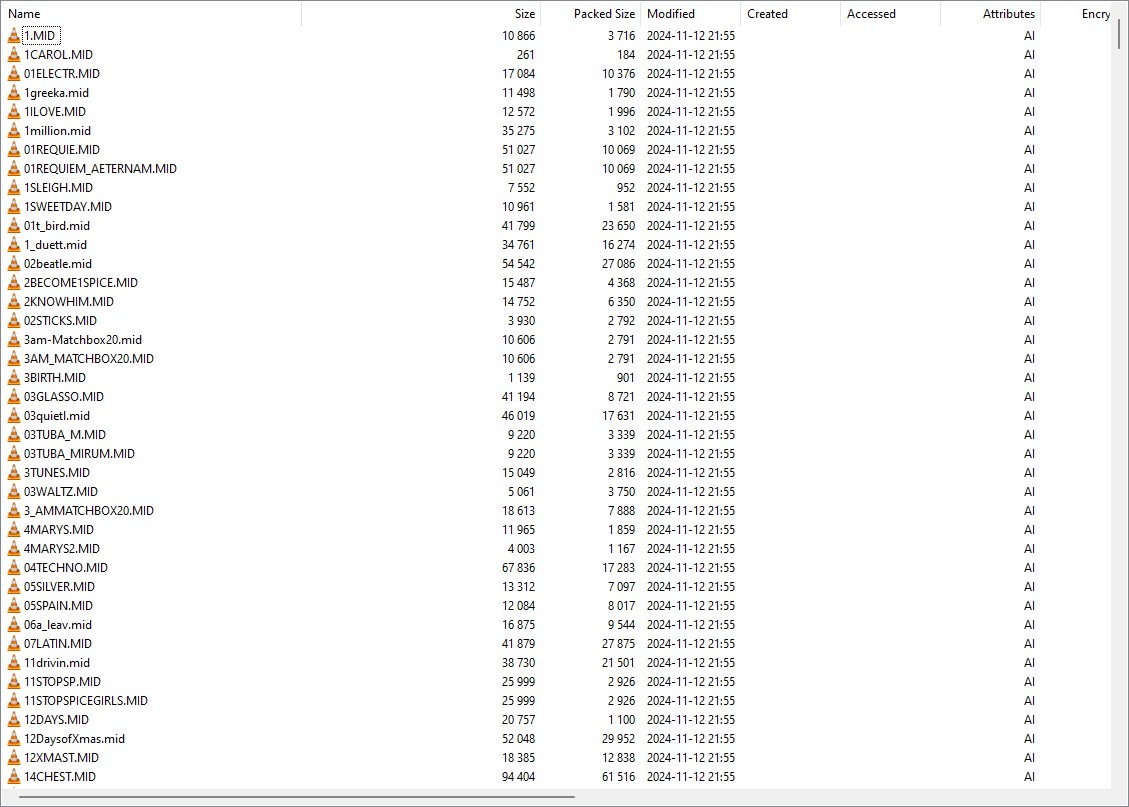Select the icon for 02STICKS.MID
Image resolution: width=1129 pixels, height=807 pixels.
(x=14, y=321)
